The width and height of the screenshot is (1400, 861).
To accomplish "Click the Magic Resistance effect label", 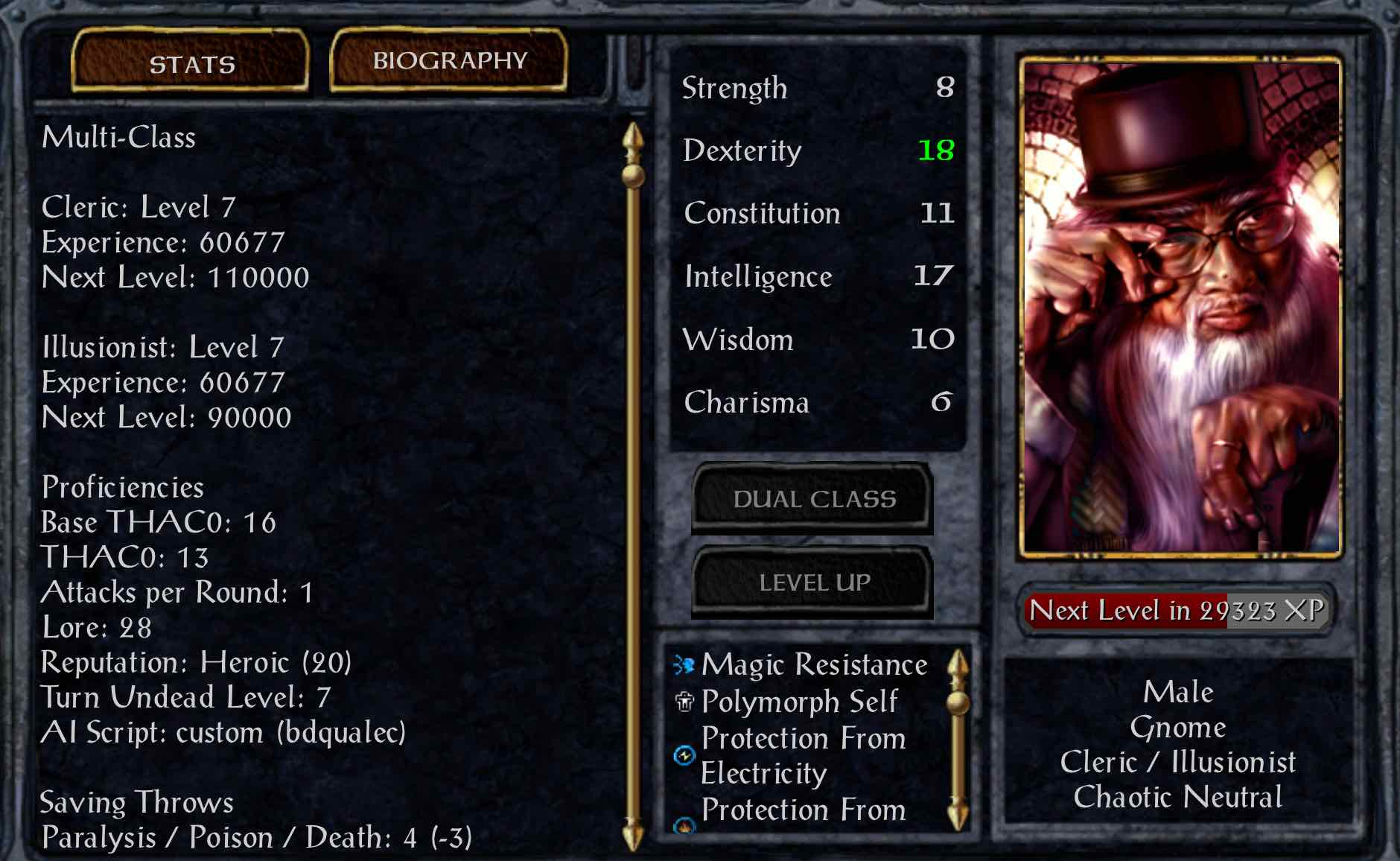I will (x=815, y=664).
